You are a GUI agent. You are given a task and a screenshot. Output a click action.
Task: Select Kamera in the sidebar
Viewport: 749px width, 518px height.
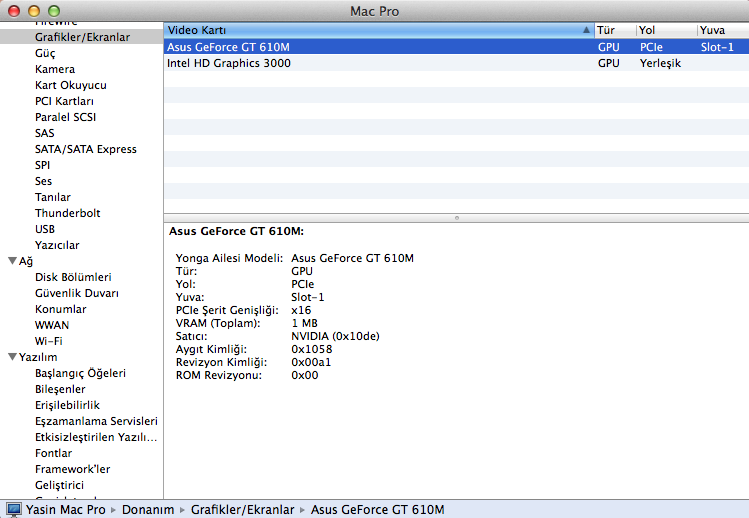[55, 69]
